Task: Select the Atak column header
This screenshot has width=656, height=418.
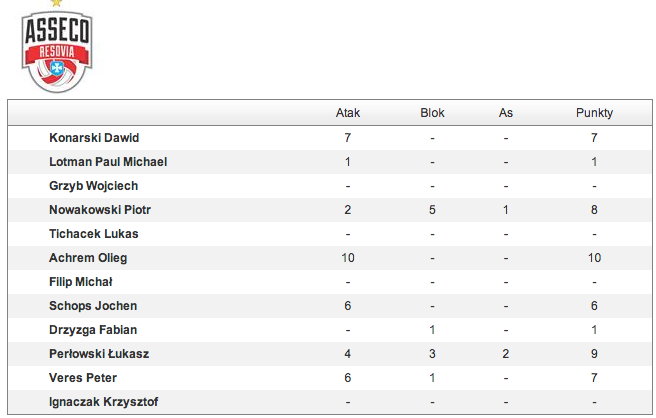Action: click(x=348, y=113)
